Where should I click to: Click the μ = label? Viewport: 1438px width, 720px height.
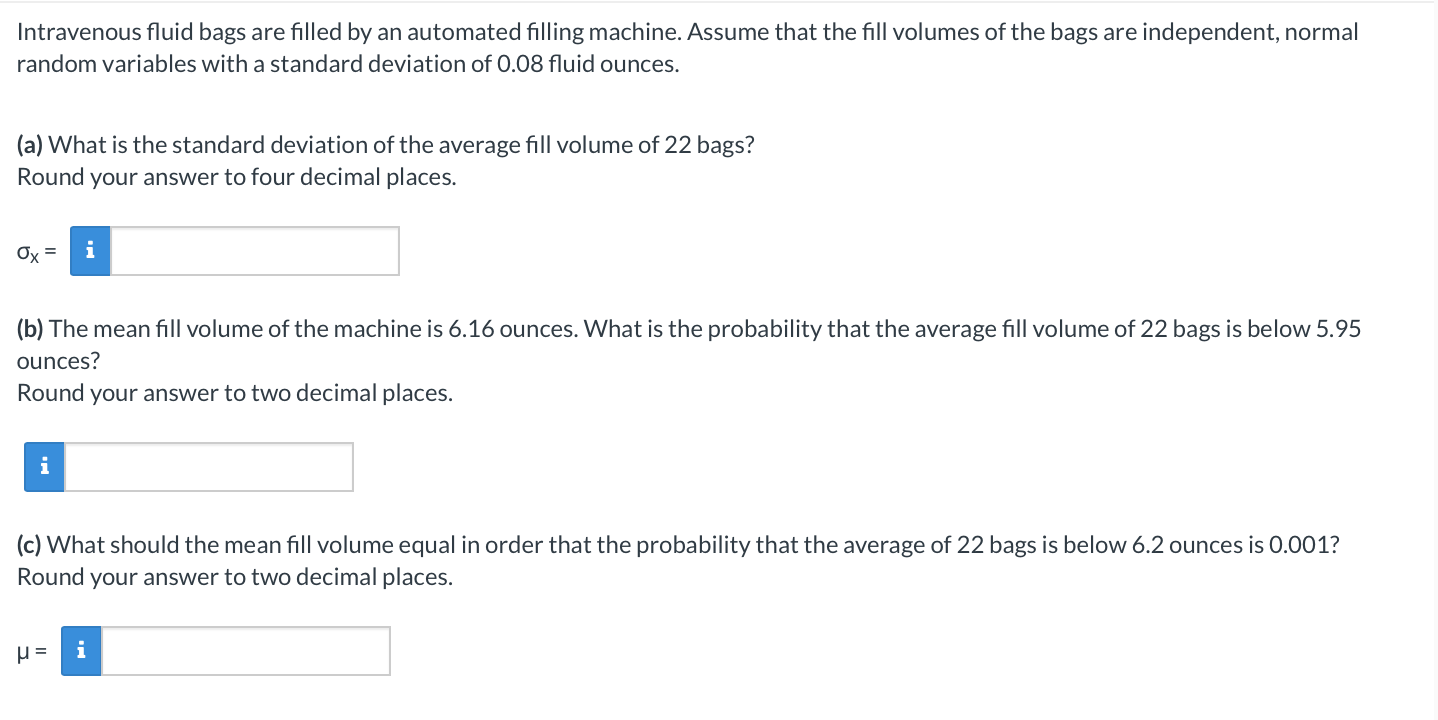coord(32,652)
